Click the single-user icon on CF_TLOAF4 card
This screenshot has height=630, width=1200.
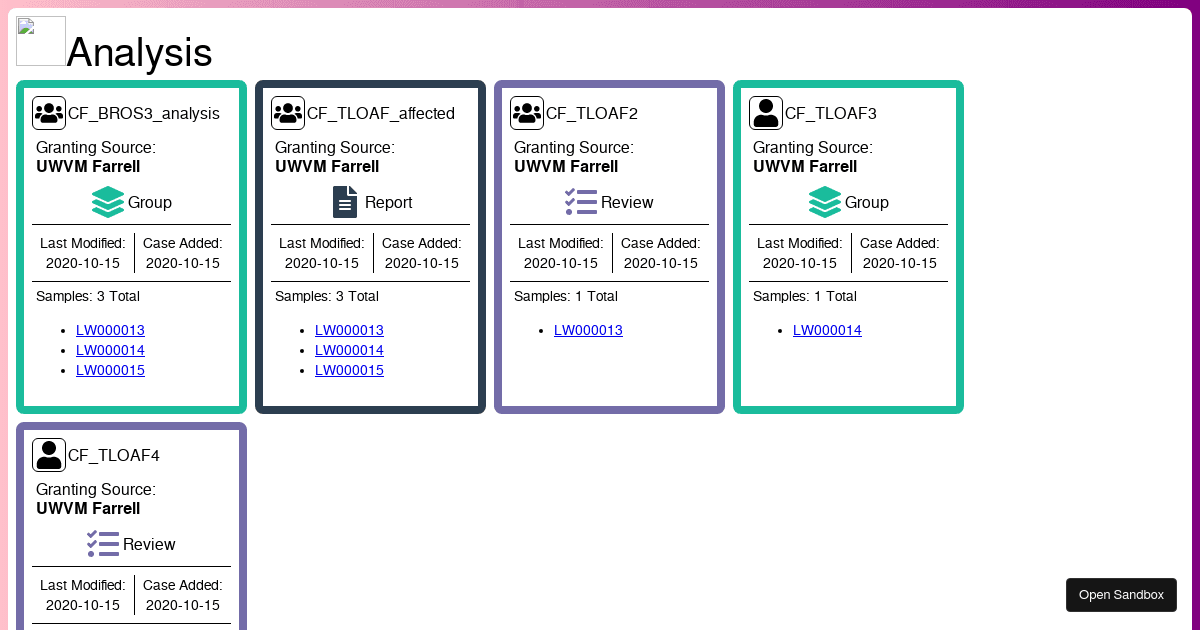(48, 454)
